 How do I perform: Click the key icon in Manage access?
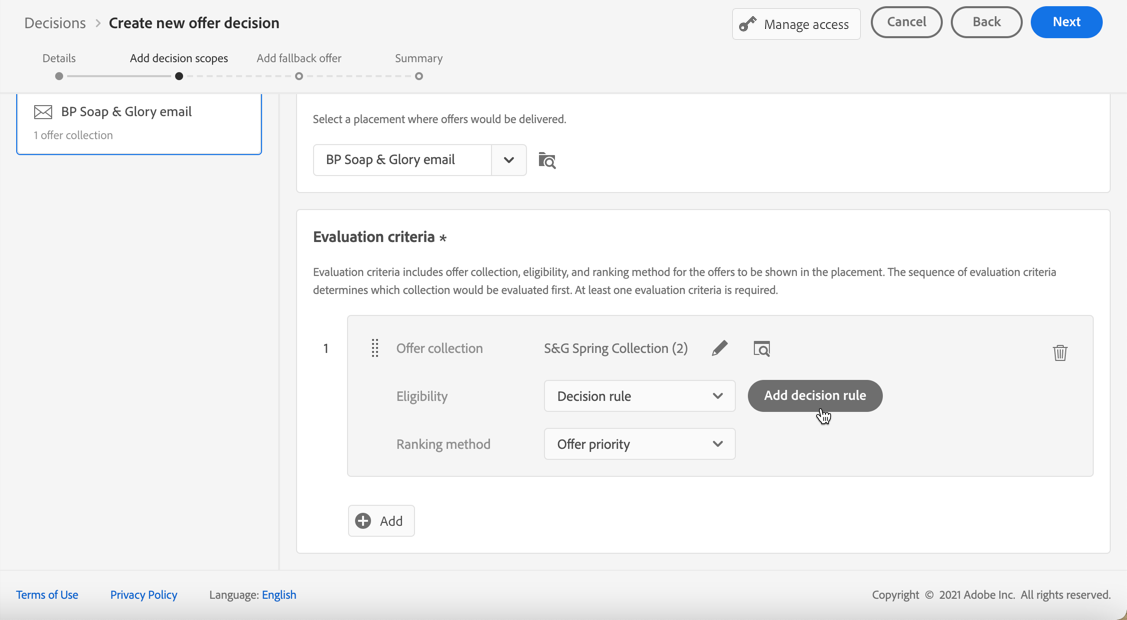tap(748, 24)
